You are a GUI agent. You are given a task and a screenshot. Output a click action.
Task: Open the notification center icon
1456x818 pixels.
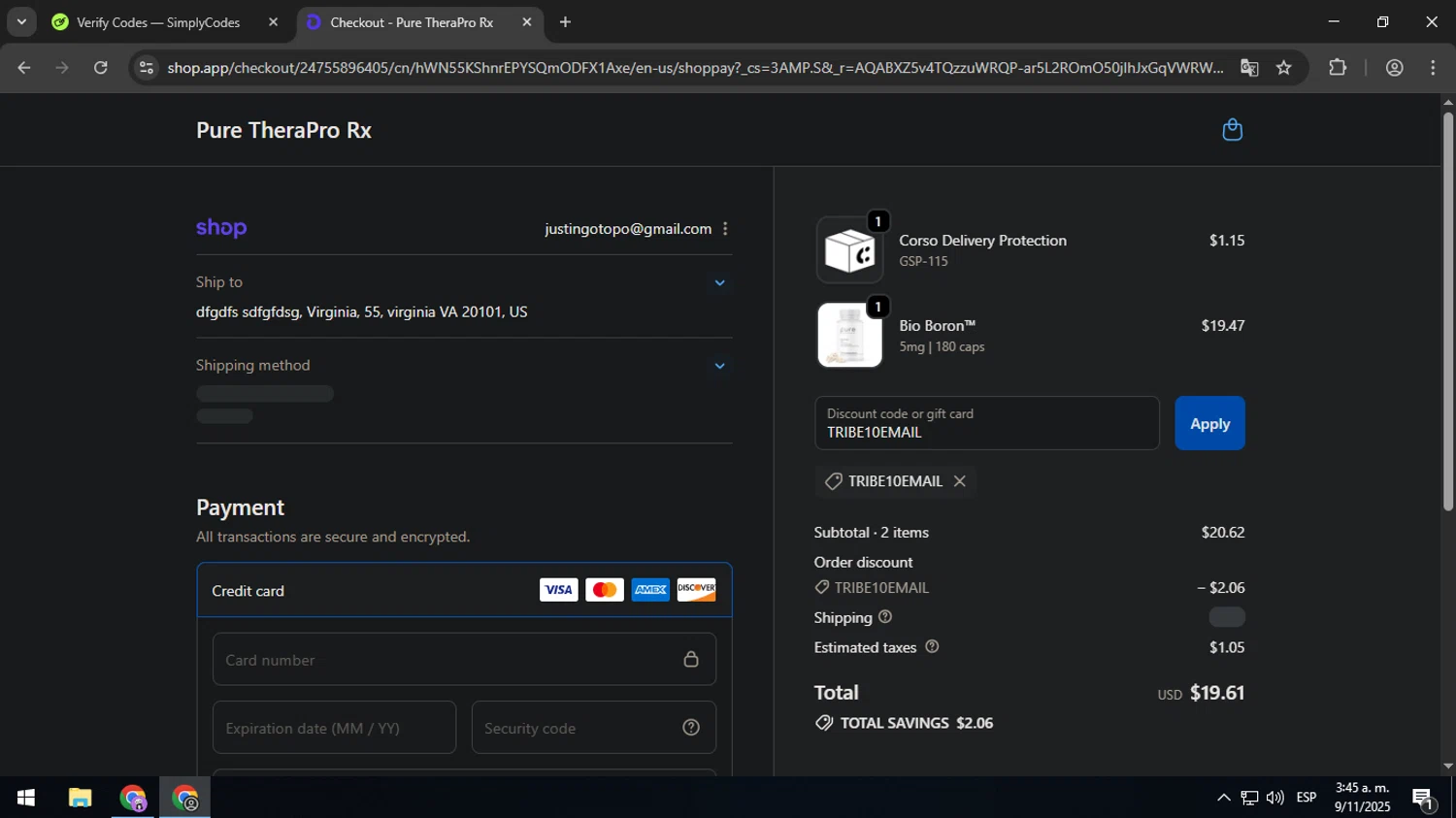pos(1424,799)
